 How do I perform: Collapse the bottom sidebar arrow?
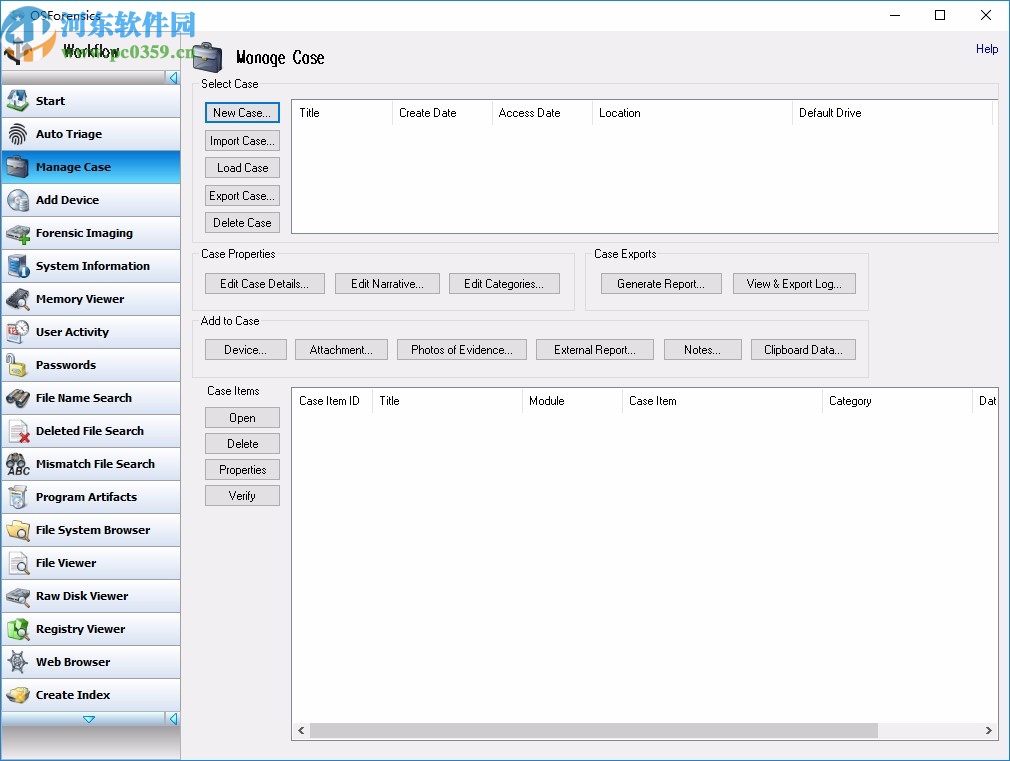pos(171,719)
